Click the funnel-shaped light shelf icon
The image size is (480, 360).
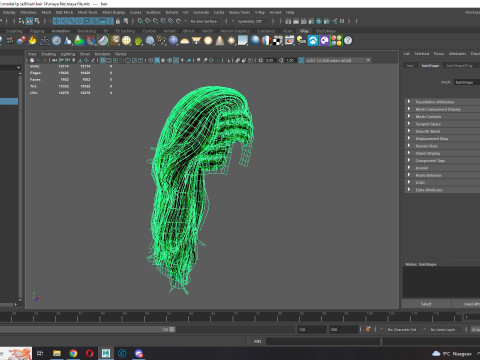pyautogui.click(x=196, y=41)
